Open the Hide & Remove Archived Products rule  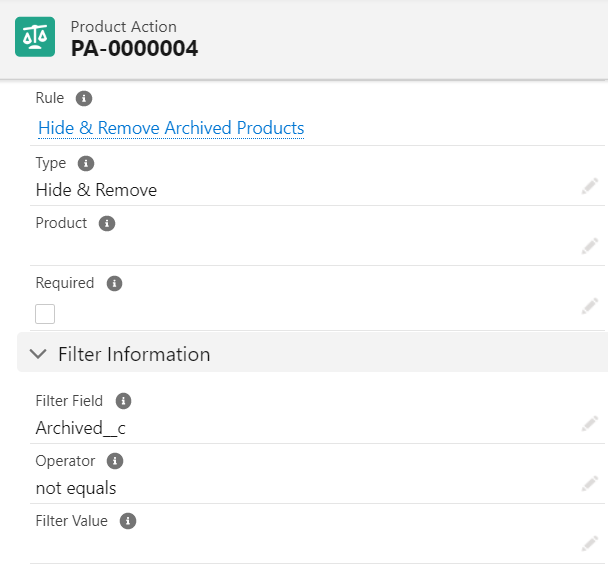171,128
